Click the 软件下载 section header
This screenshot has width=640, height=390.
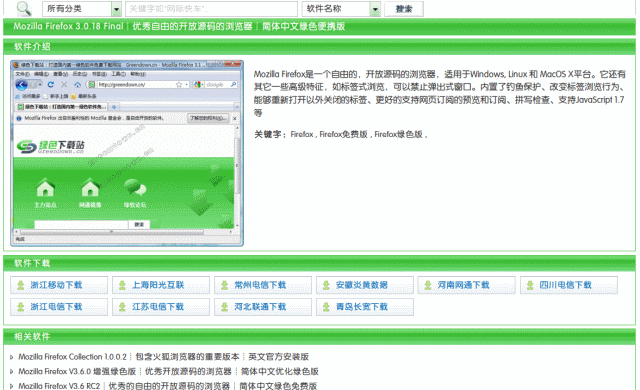32,263
